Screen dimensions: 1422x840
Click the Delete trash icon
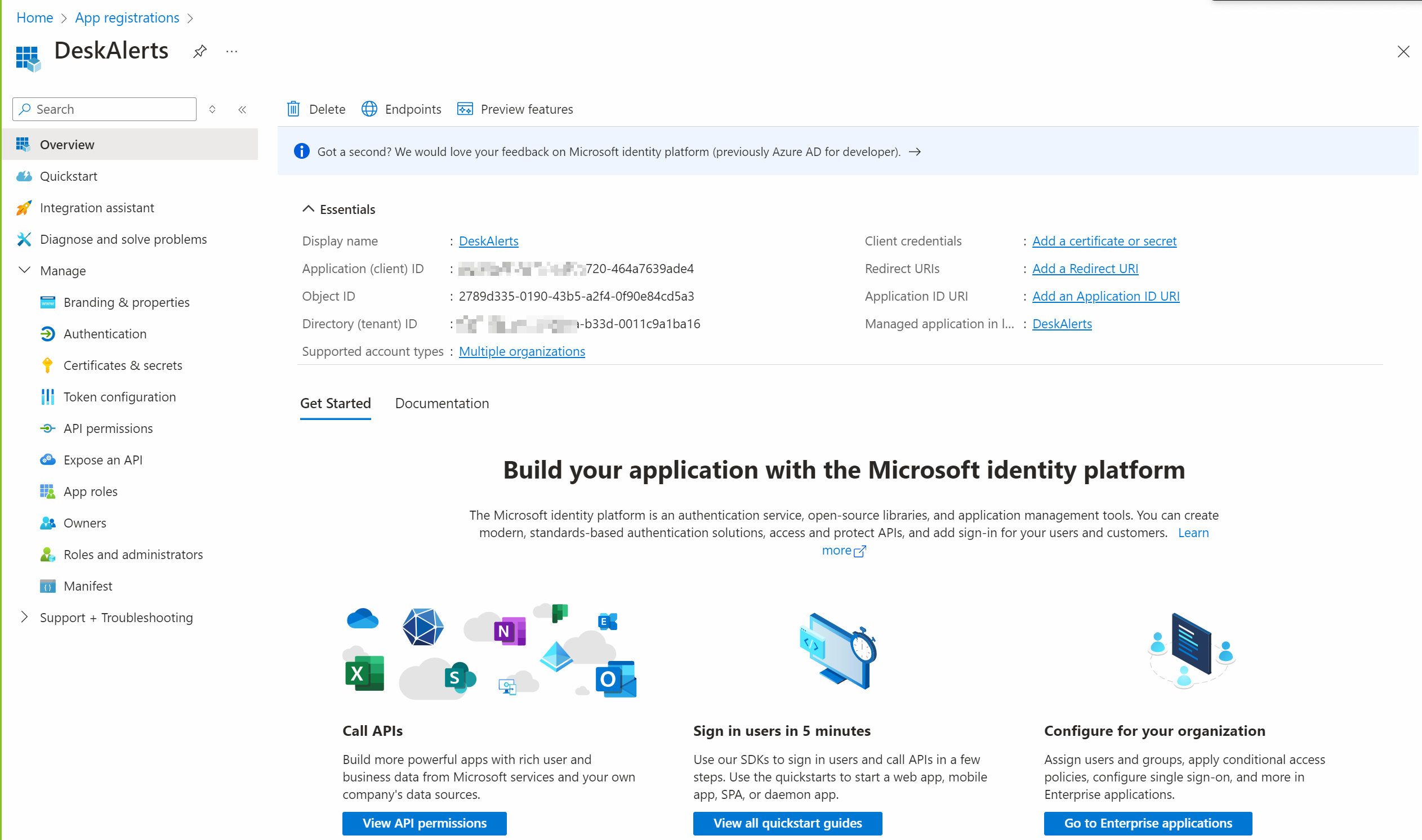(293, 109)
